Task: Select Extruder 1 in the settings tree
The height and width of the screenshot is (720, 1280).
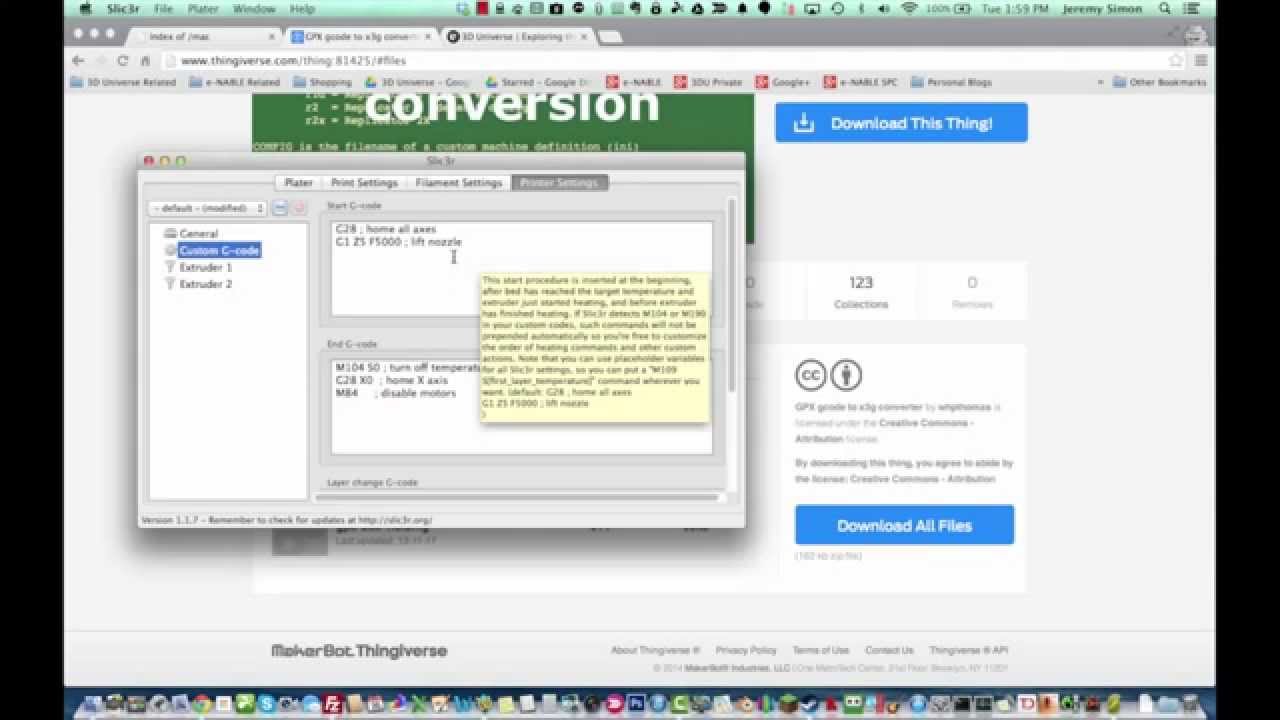Action: coord(198,267)
